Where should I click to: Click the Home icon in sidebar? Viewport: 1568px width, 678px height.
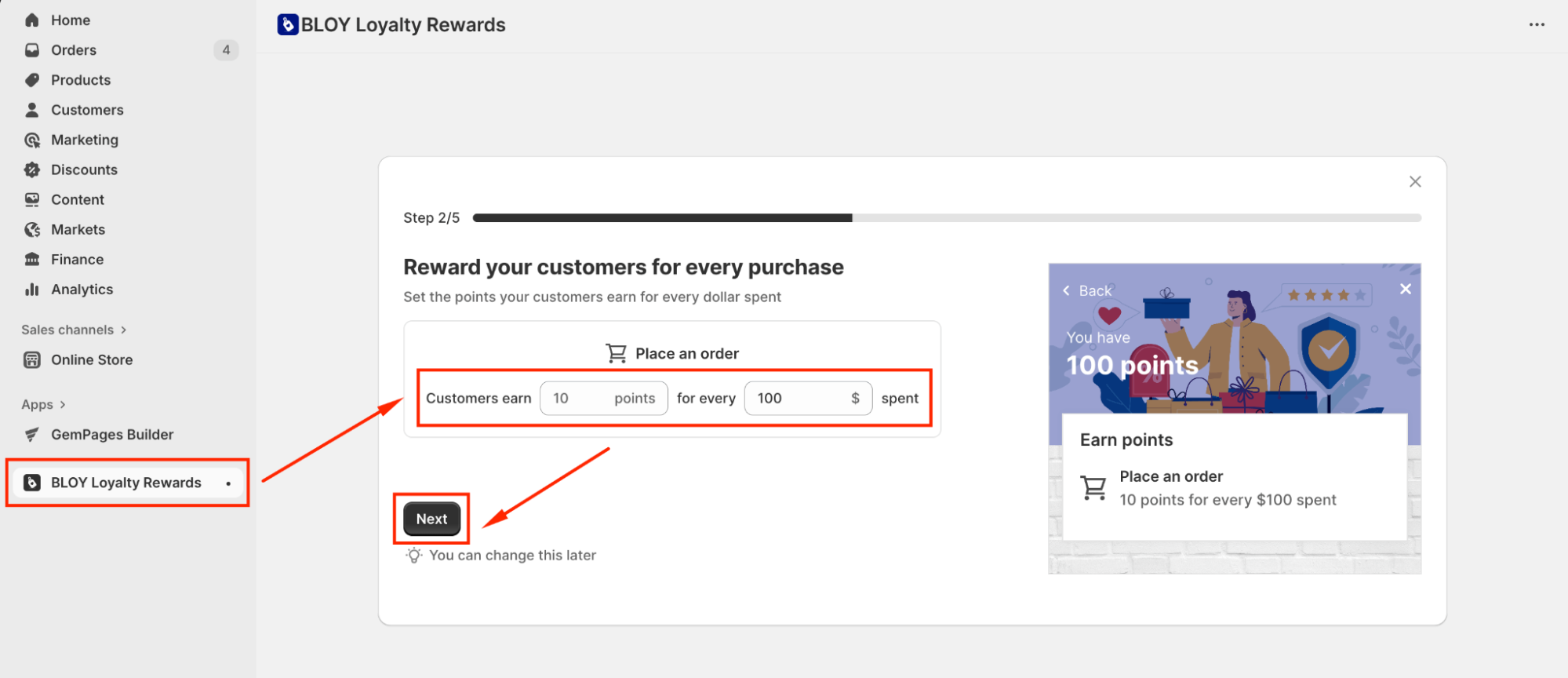pos(32,20)
